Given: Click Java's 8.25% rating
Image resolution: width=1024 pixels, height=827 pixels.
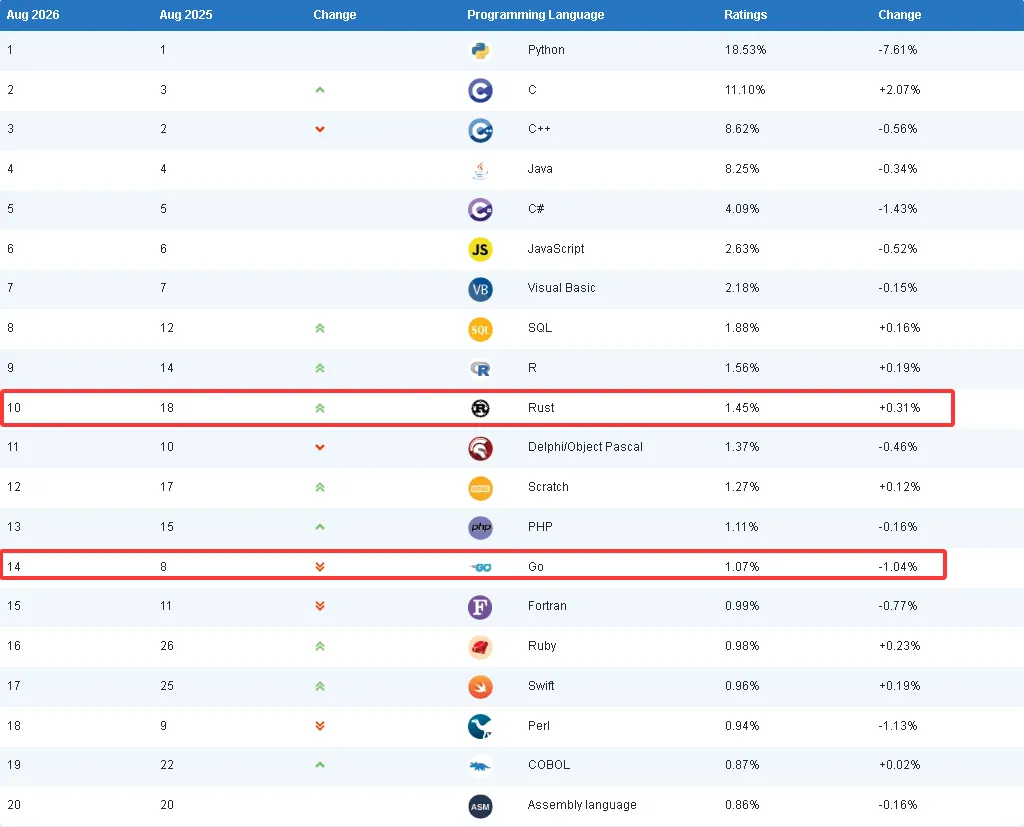Looking at the screenshot, I should (742, 169).
